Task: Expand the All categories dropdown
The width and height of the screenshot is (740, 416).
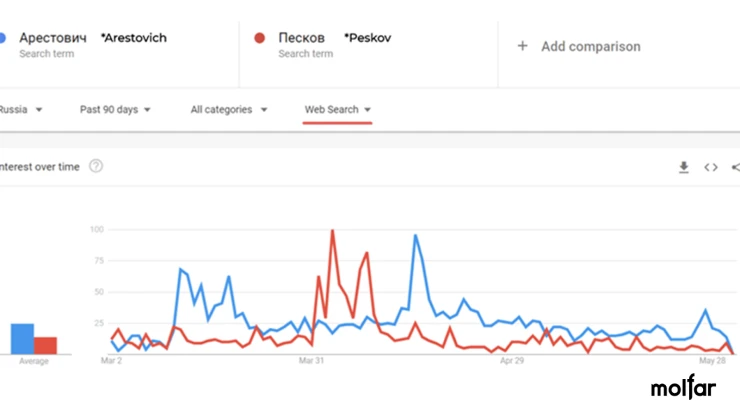Action: pos(229,110)
